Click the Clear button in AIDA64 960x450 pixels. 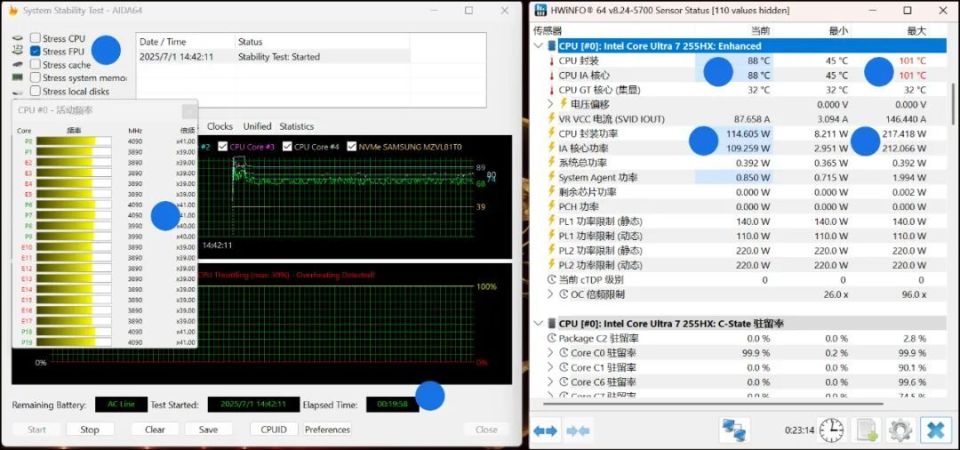(155, 429)
